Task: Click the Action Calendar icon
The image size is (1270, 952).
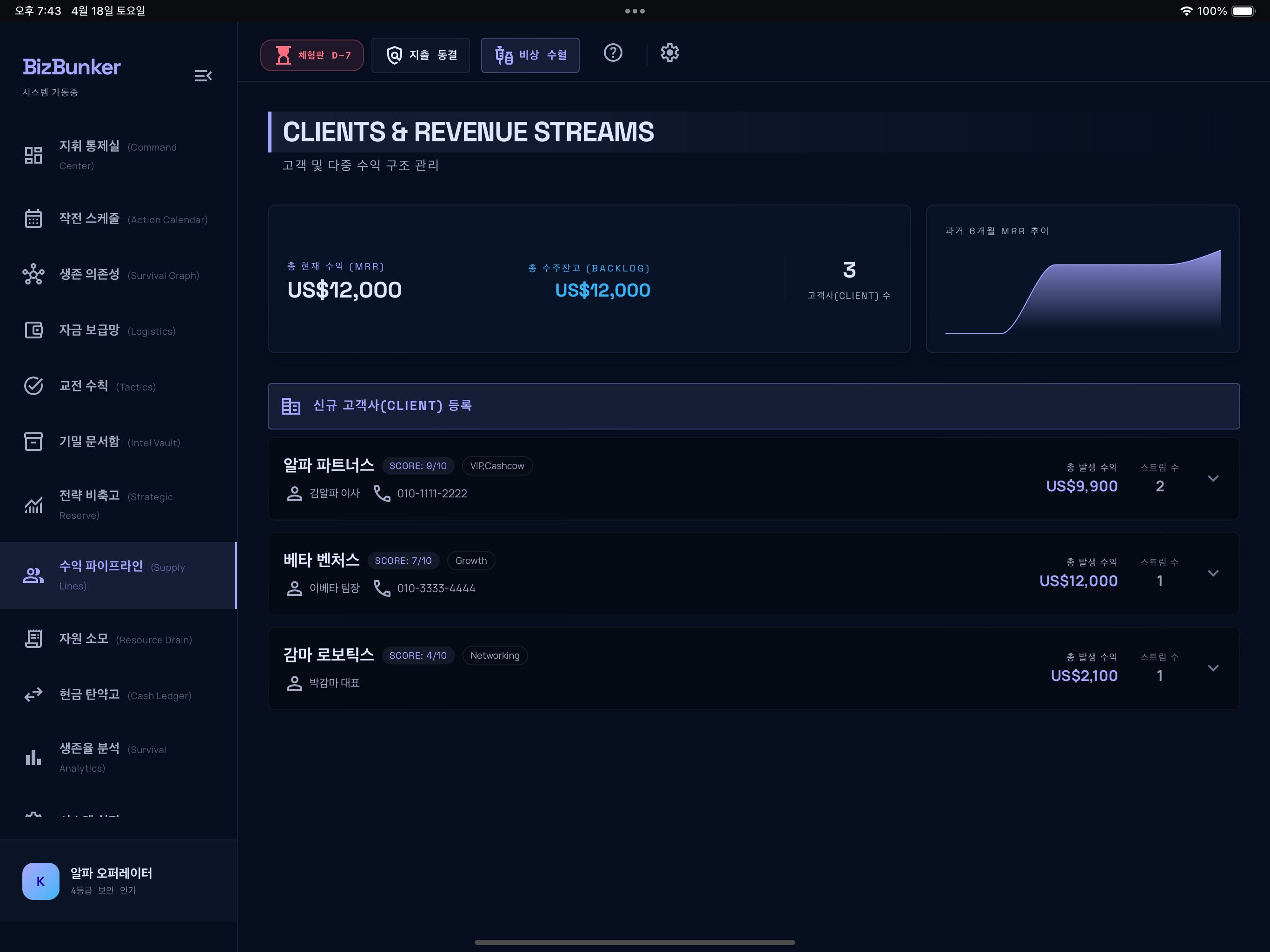Action: pyautogui.click(x=33, y=218)
